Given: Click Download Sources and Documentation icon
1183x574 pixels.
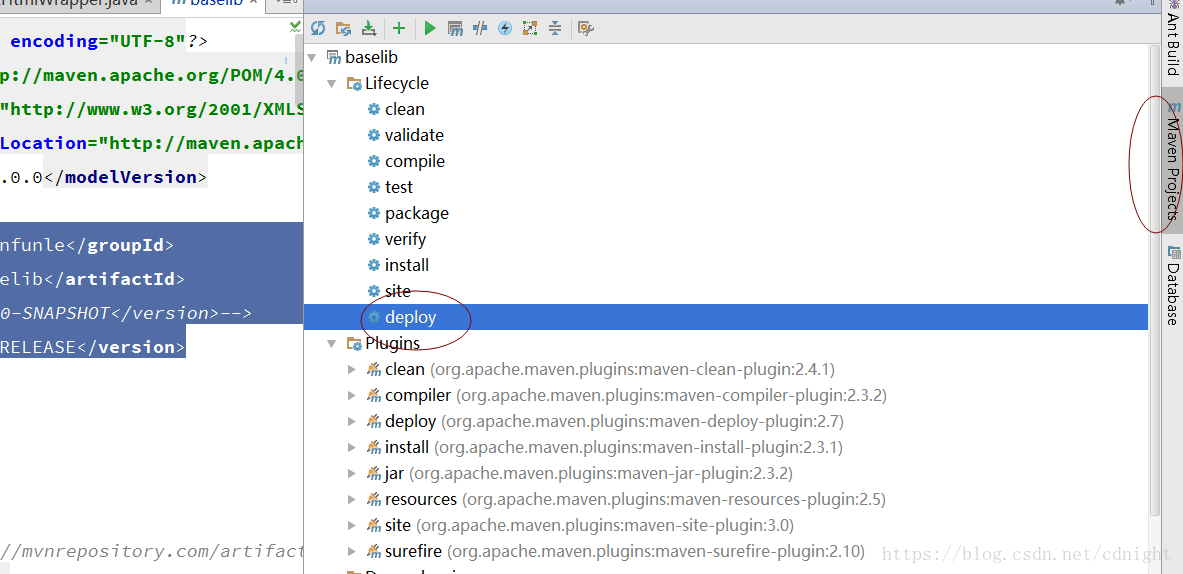Looking at the screenshot, I should (x=368, y=29).
